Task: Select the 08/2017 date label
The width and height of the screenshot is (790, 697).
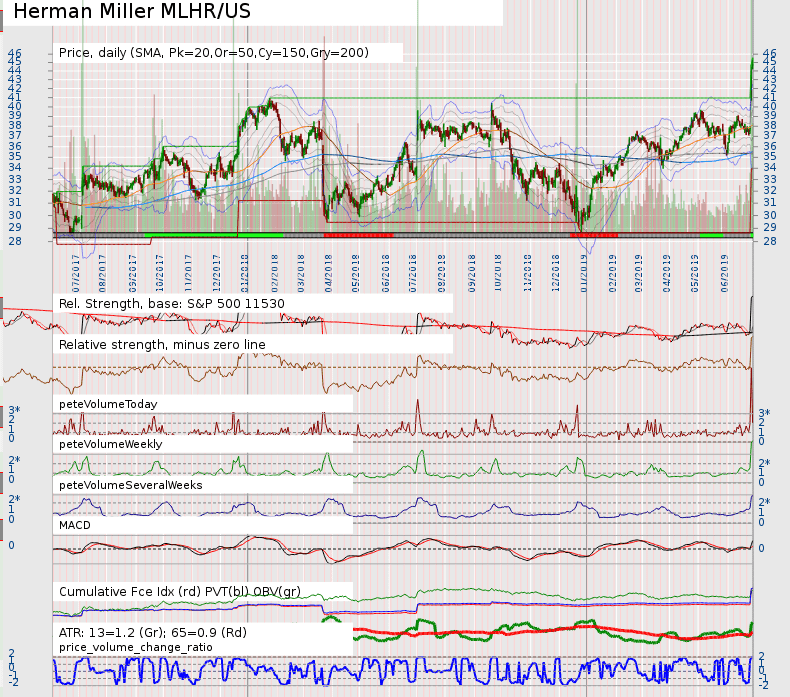Action: coord(102,273)
